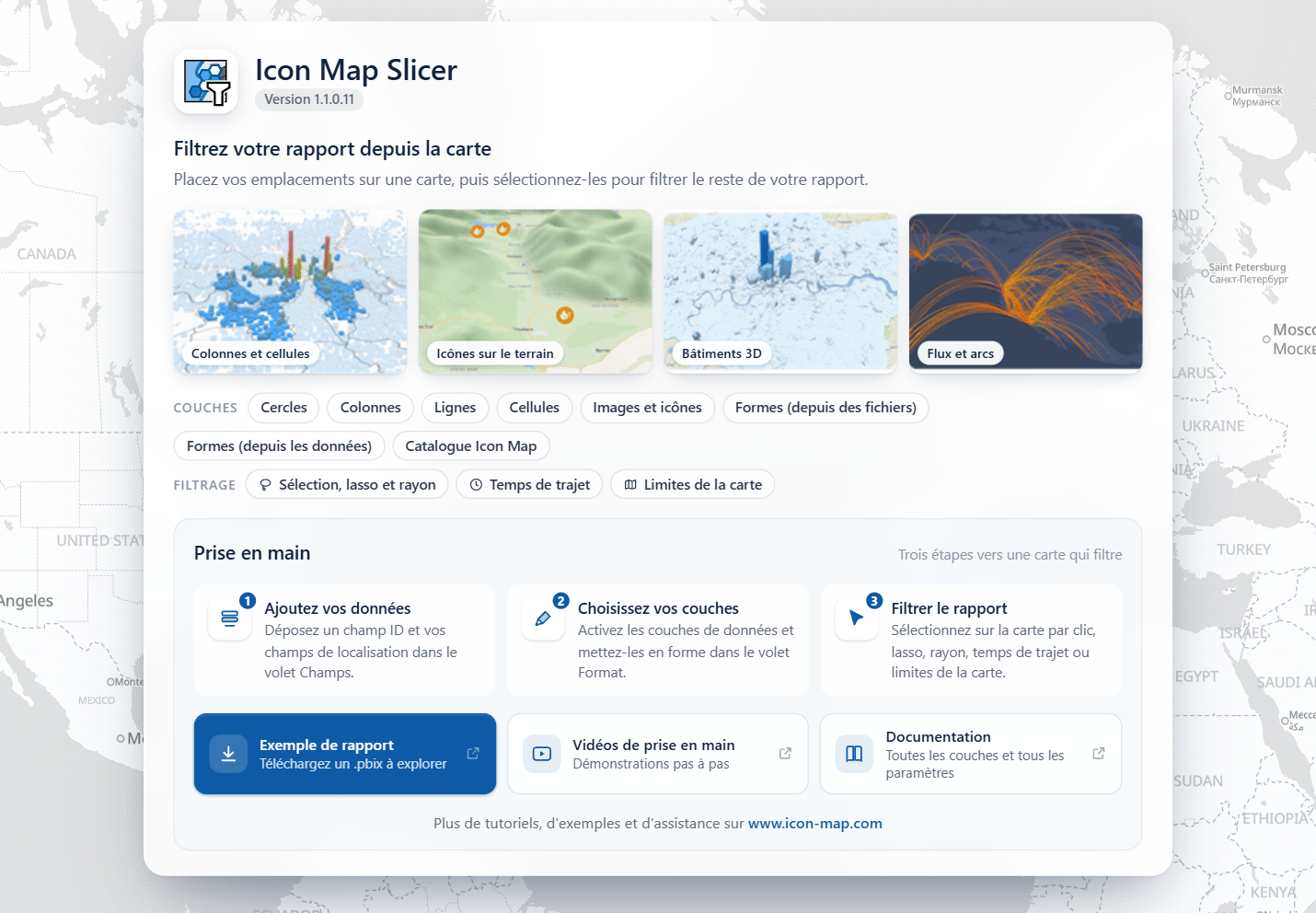
Task: Click the external link icon on Vidéos de prise en main
Action: coord(785,753)
